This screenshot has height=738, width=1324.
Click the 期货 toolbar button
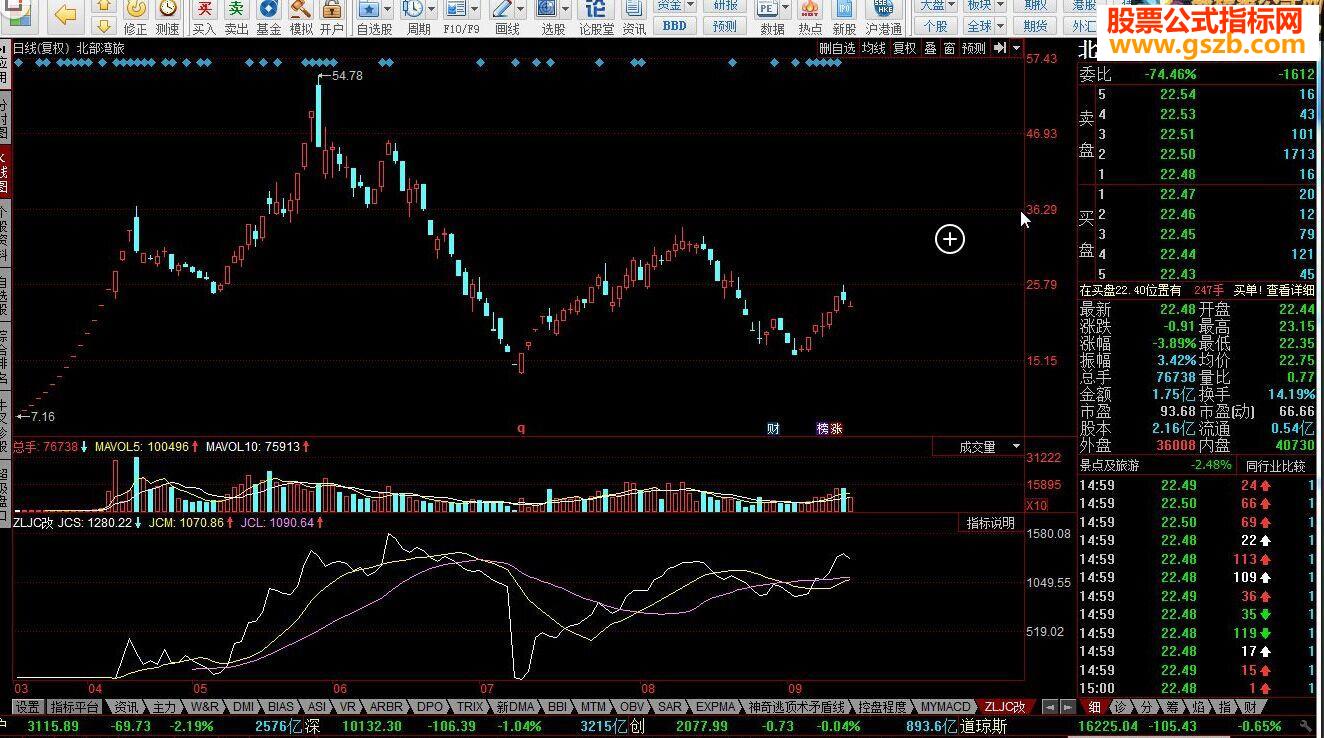[x=1036, y=26]
